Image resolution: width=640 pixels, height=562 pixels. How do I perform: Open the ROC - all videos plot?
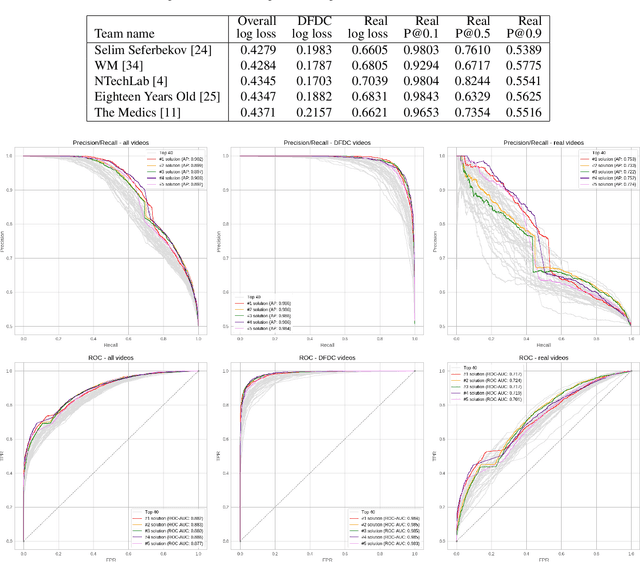(x=109, y=455)
